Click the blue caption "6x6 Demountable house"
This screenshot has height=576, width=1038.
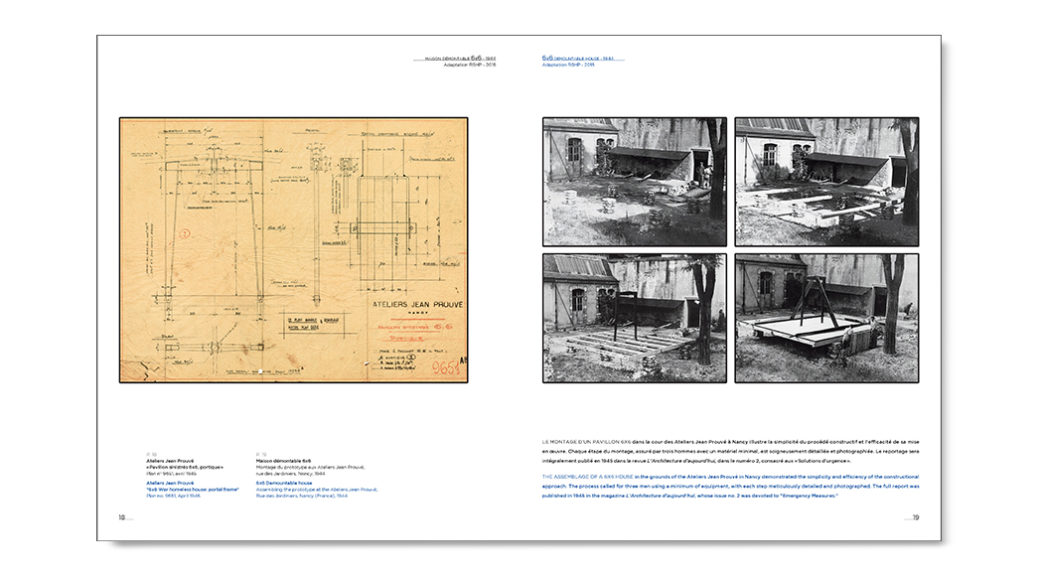[x=284, y=483]
